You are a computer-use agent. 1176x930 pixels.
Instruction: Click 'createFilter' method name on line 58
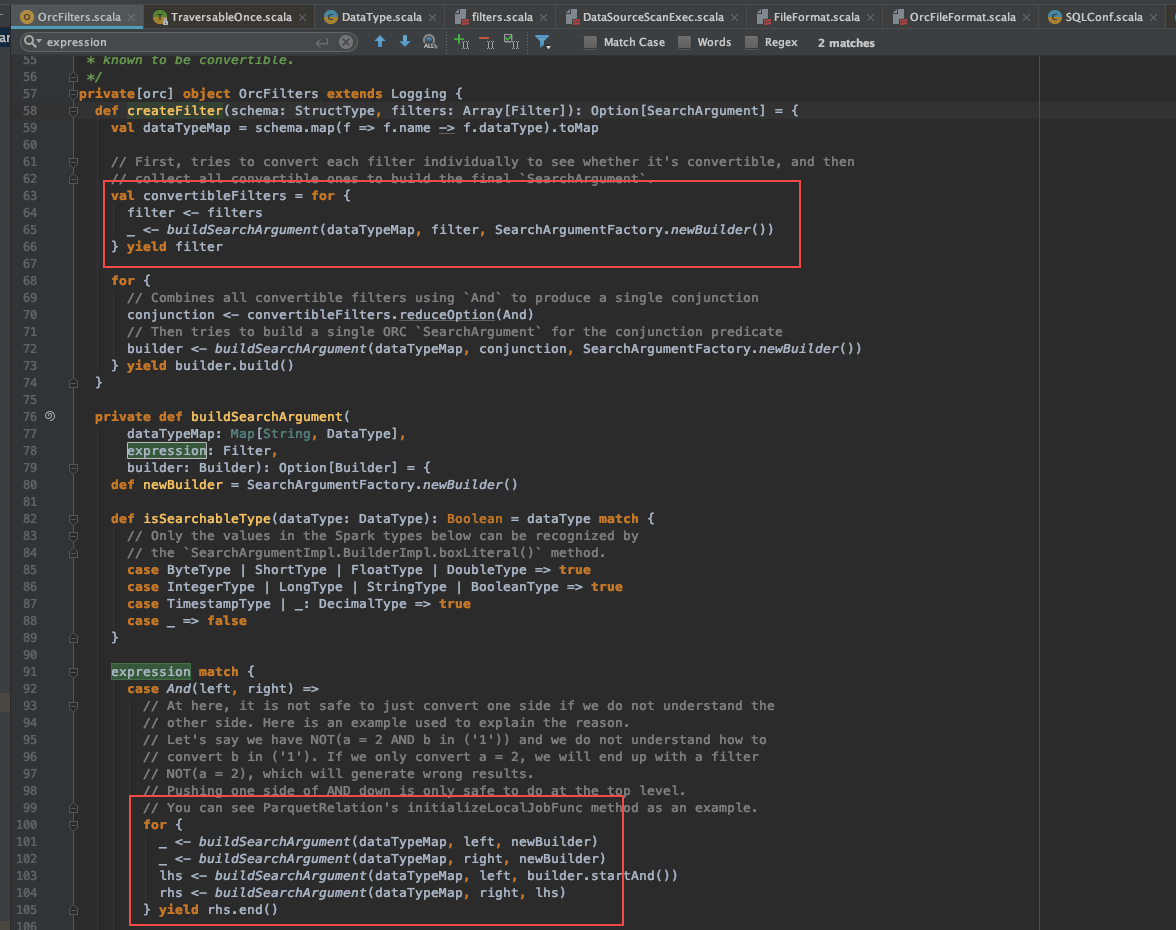point(175,111)
